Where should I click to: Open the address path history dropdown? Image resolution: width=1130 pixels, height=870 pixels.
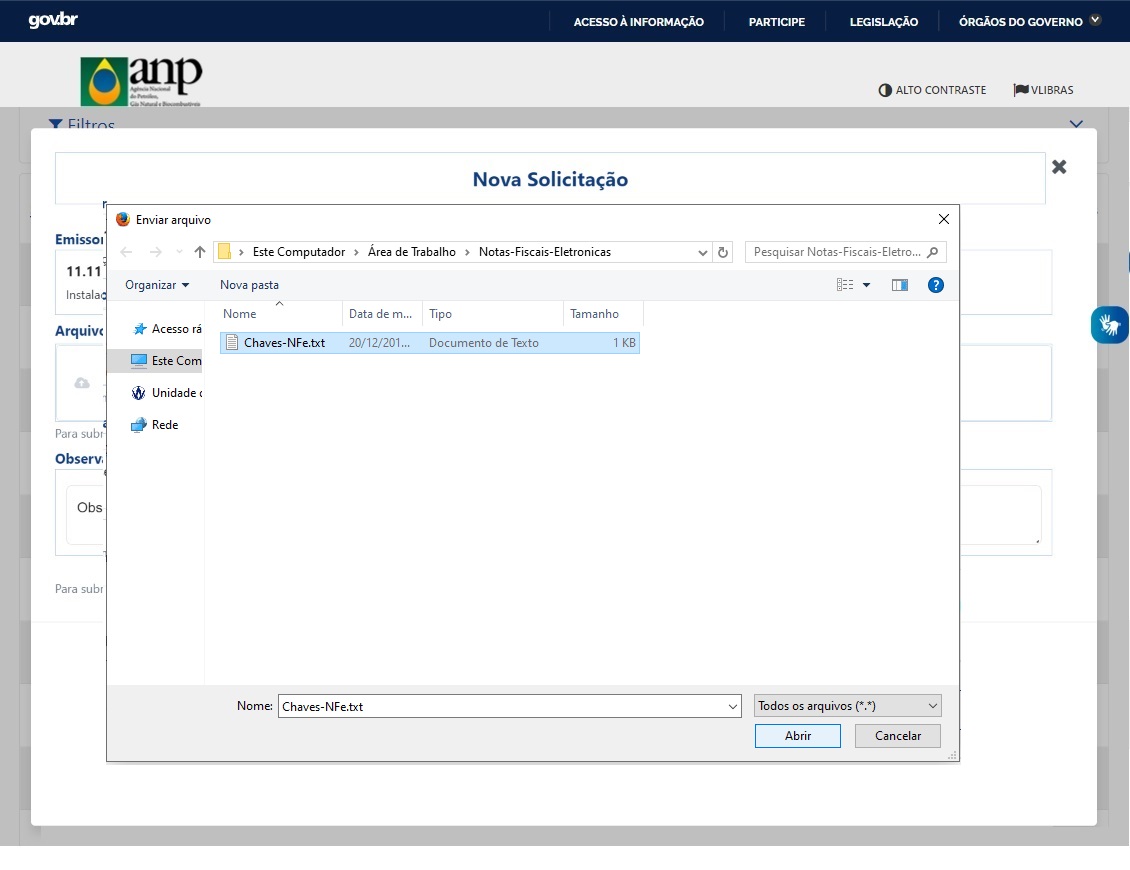tap(703, 252)
